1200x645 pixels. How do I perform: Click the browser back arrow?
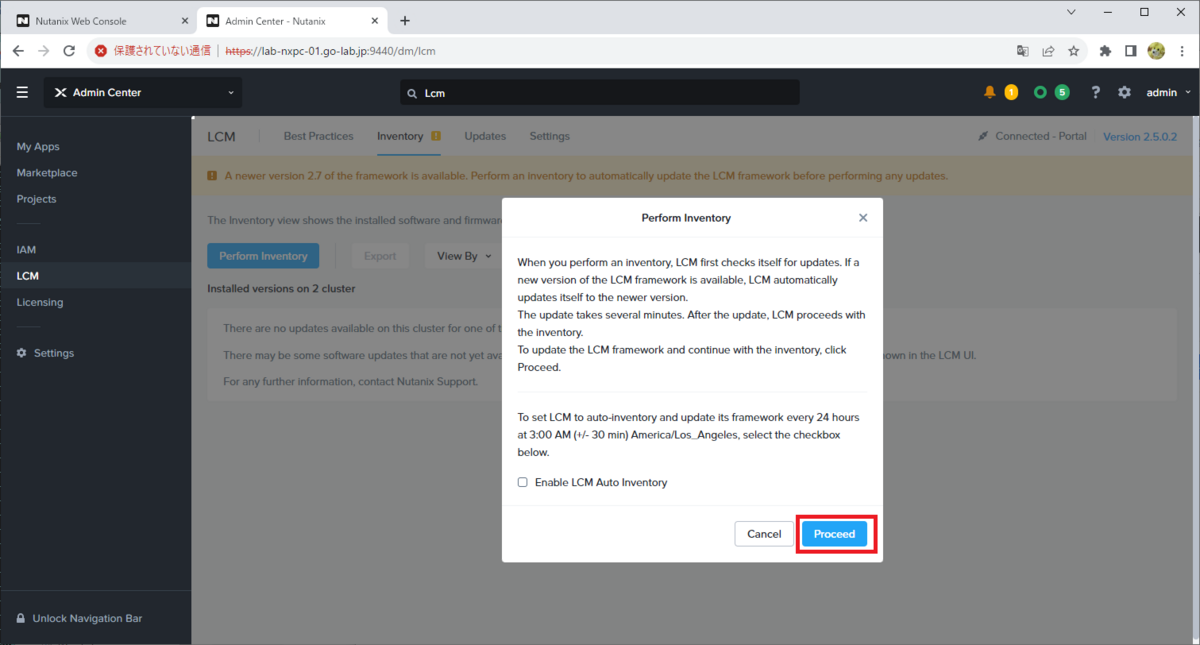pos(18,51)
